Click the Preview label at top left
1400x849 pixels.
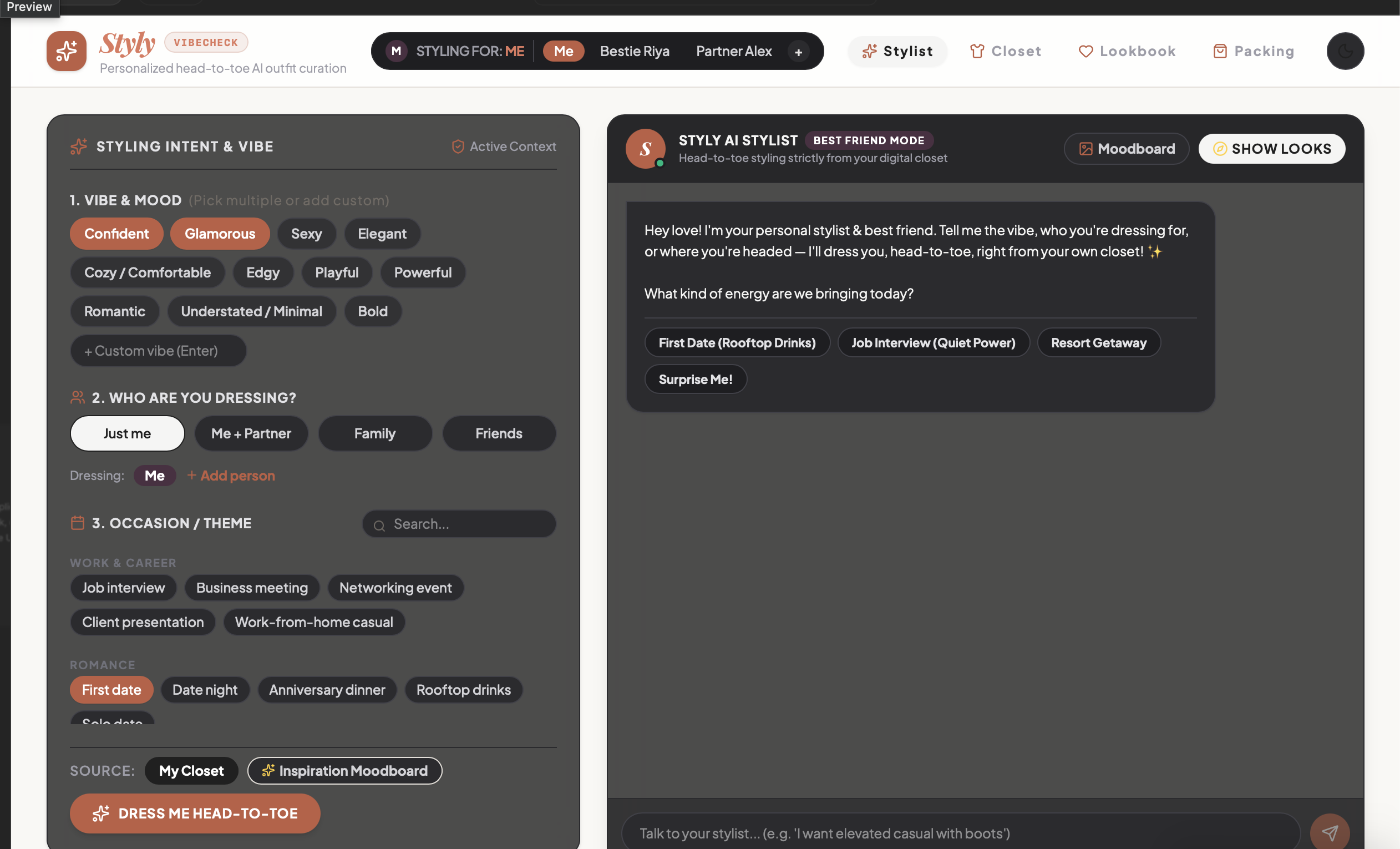coord(29,7)
